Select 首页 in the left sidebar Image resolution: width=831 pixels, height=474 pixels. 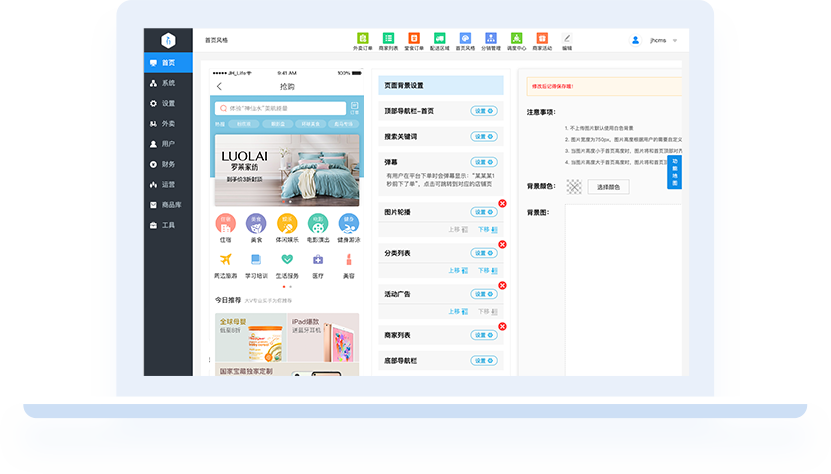pos(168,62)
